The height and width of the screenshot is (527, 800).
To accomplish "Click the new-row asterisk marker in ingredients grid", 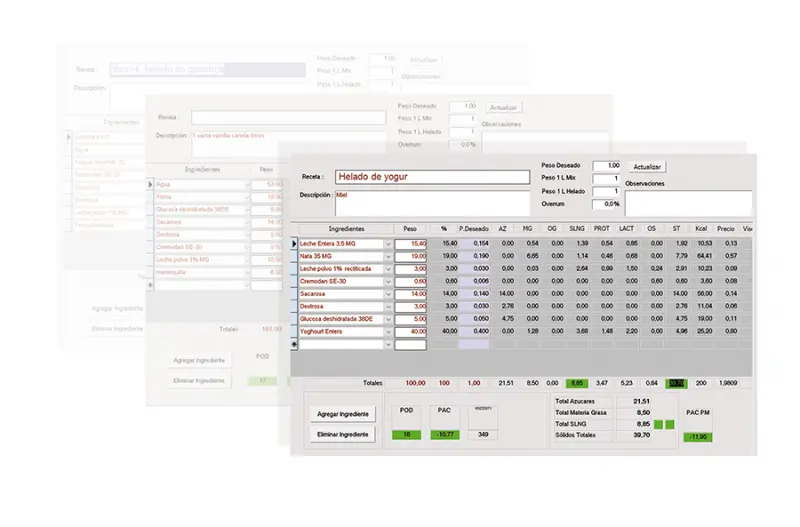I will [x=295, y=344].
